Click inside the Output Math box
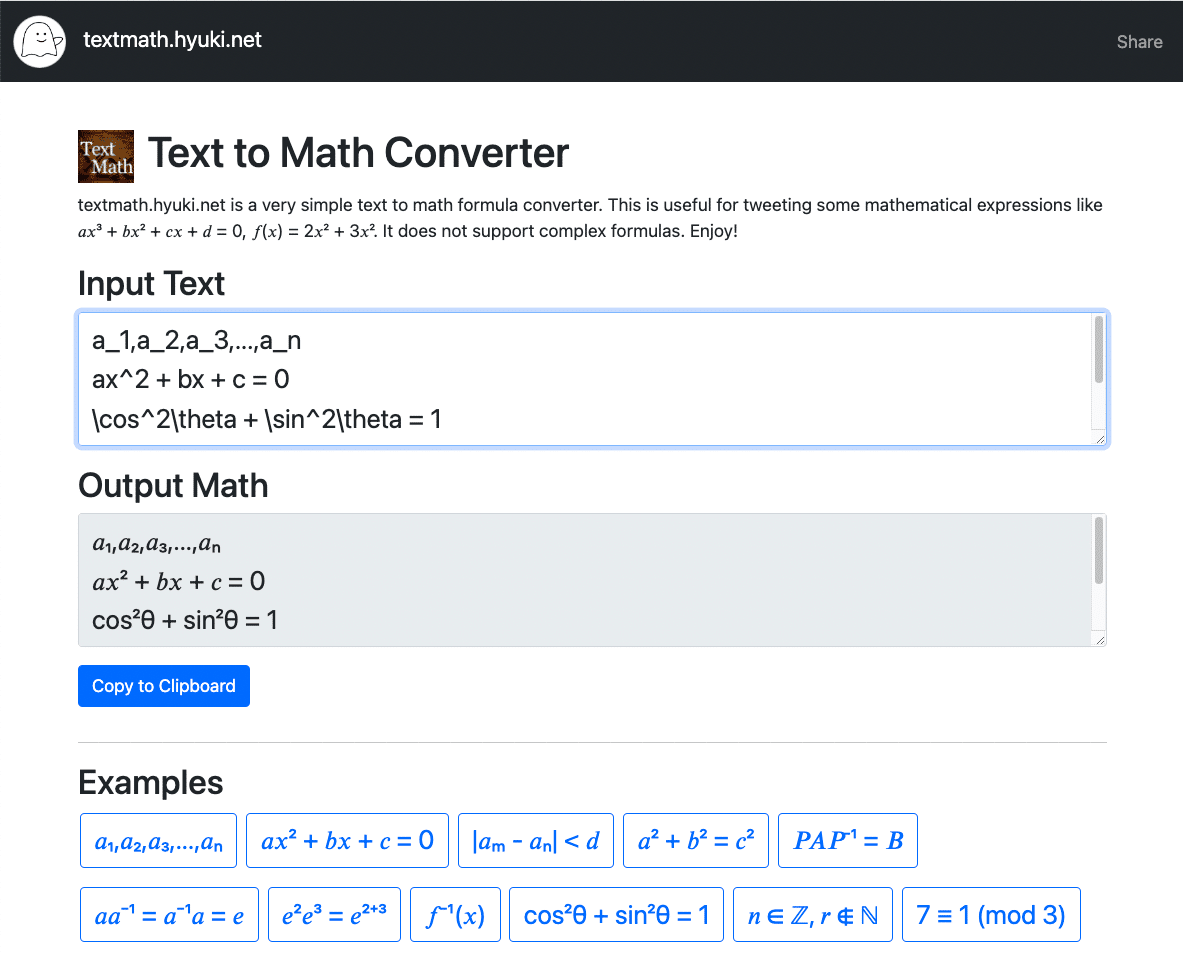This screenshot has width=1183, height=959. point(580,581)
